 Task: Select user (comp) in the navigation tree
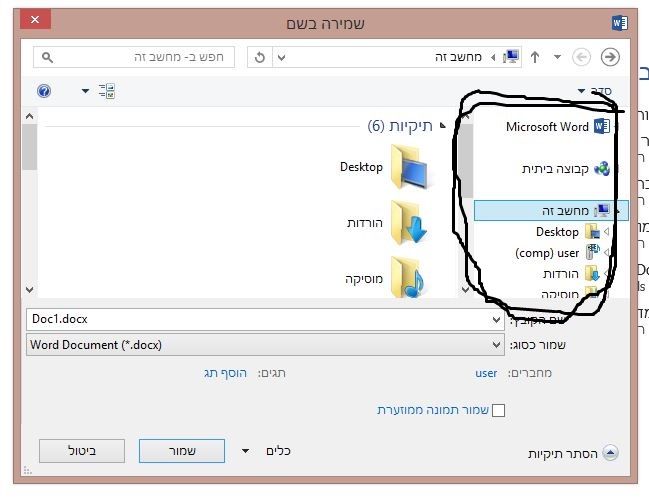557,253
